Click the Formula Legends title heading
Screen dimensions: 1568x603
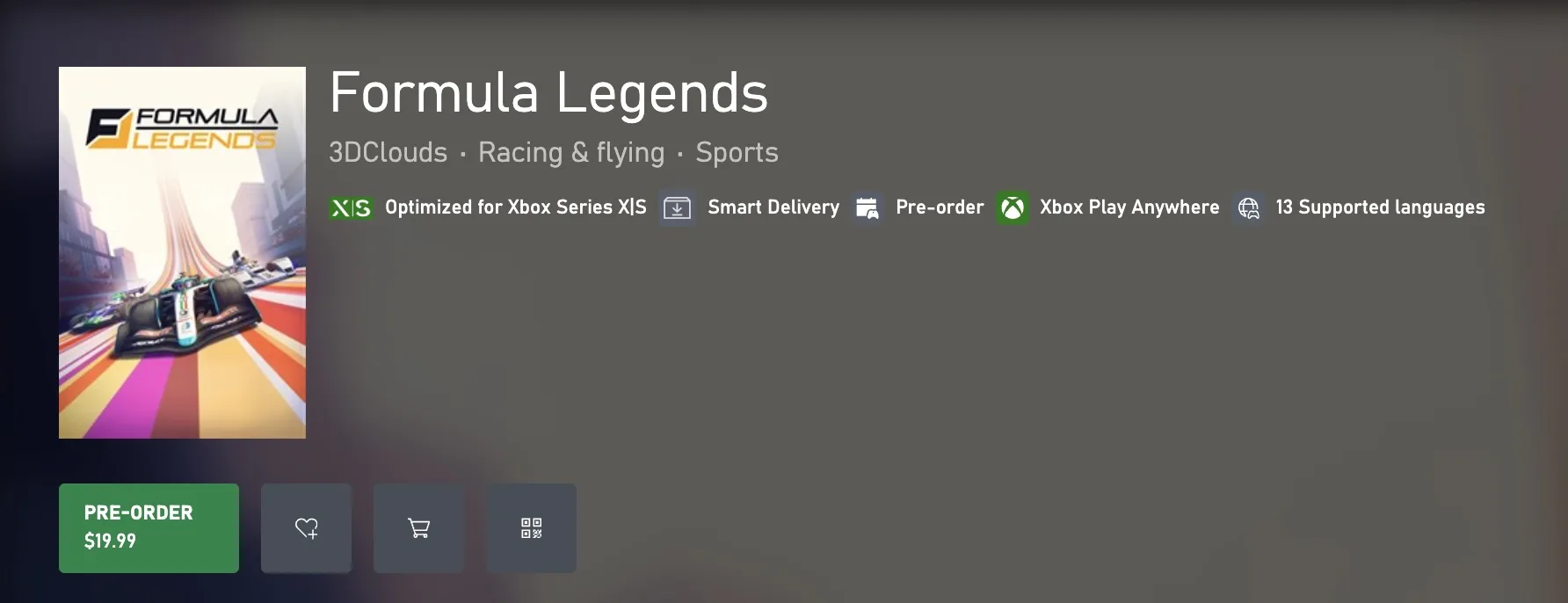[548, 92]
